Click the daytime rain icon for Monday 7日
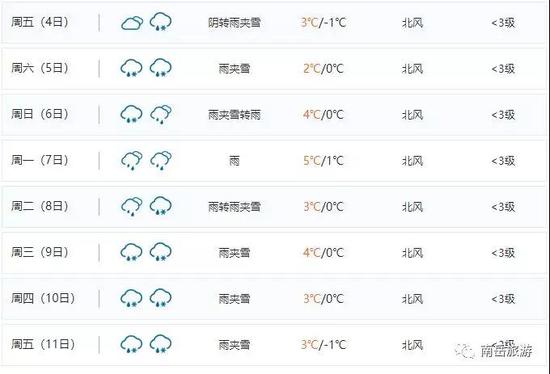550x374 pixels. [x=132, y=160]
